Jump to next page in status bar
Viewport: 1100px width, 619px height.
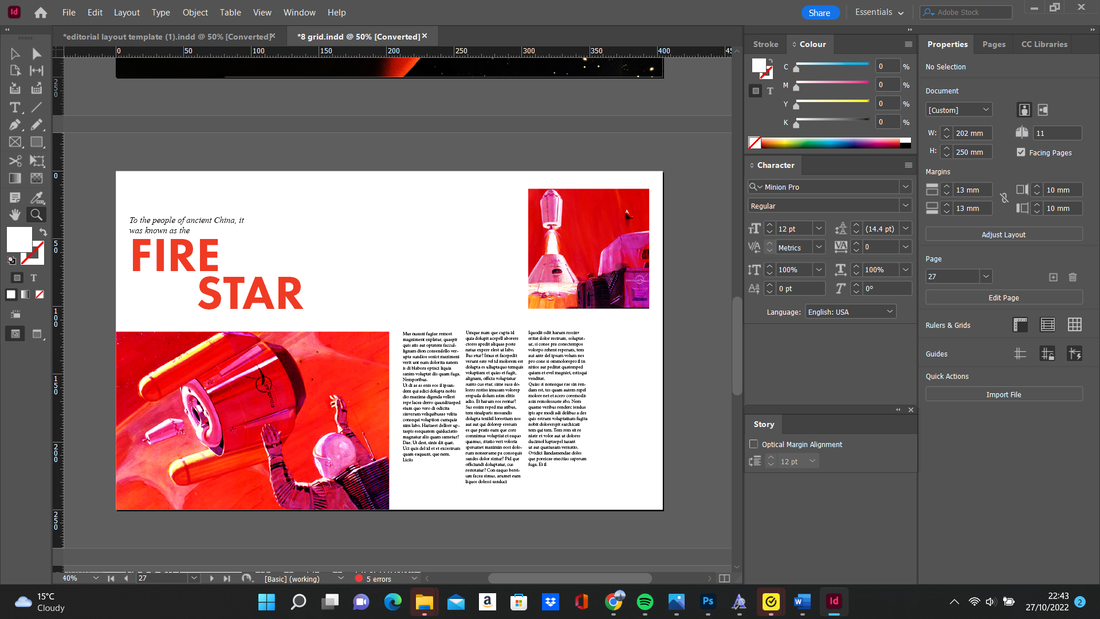pos(211,579)
